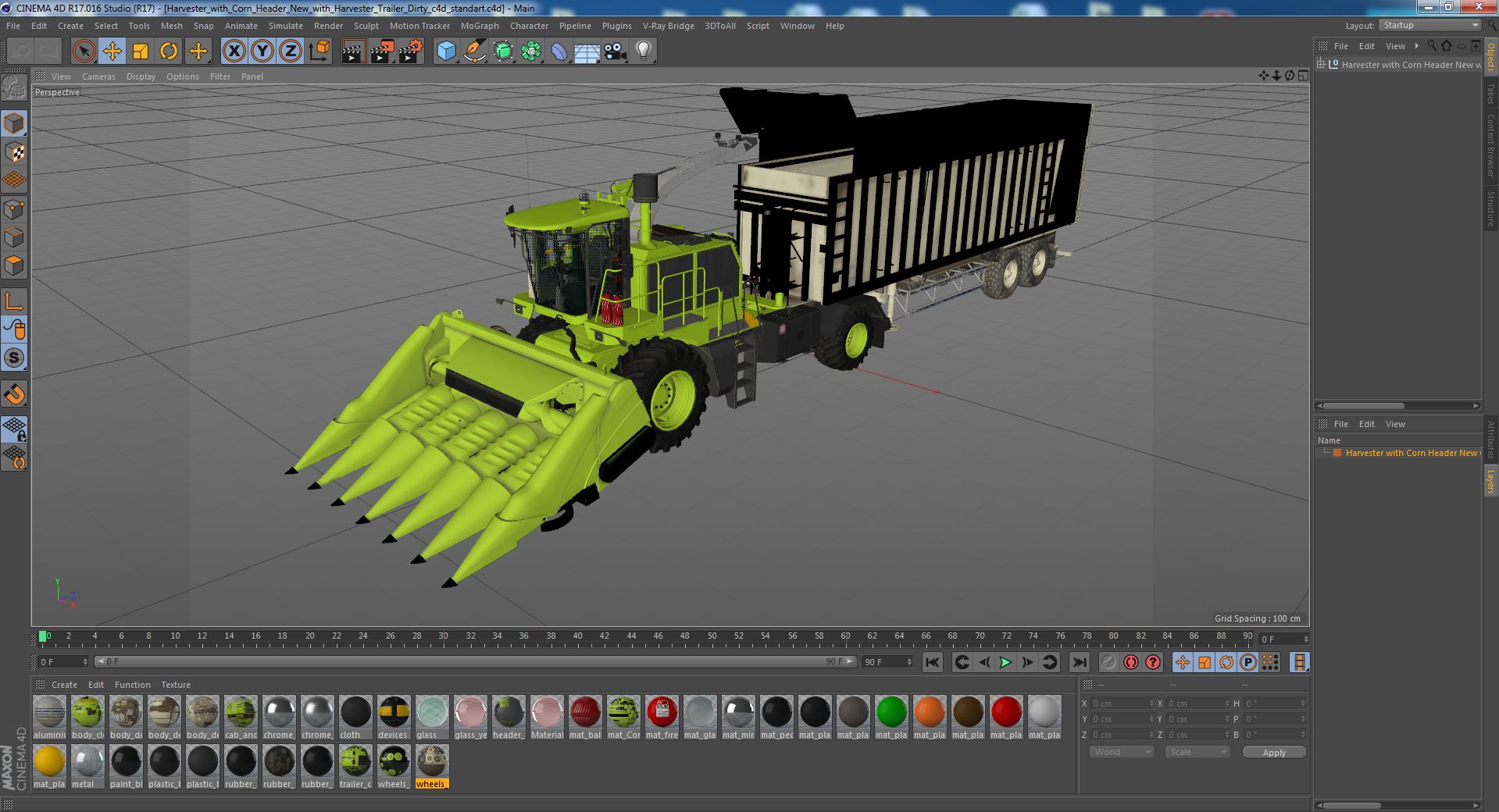Viewport: 1499px width, 812px height.
Task: Render the active view
Action: 354,52
